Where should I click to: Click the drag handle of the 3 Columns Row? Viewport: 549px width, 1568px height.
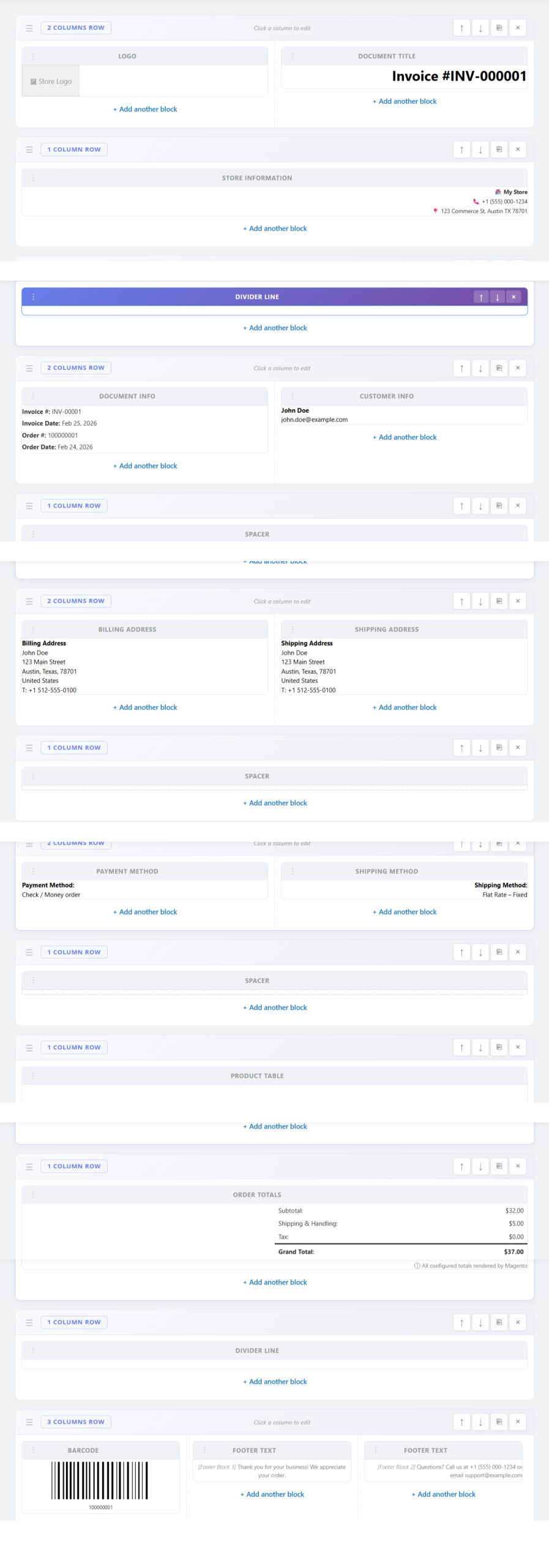pos(29,1422)
